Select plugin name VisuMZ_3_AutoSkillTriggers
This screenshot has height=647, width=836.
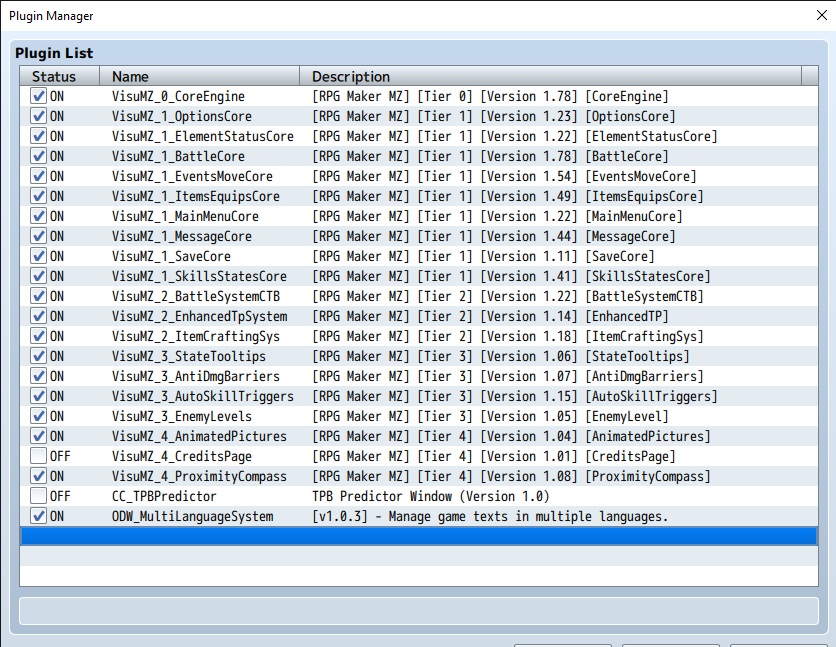pyautogui.click(x=203, y=397)
